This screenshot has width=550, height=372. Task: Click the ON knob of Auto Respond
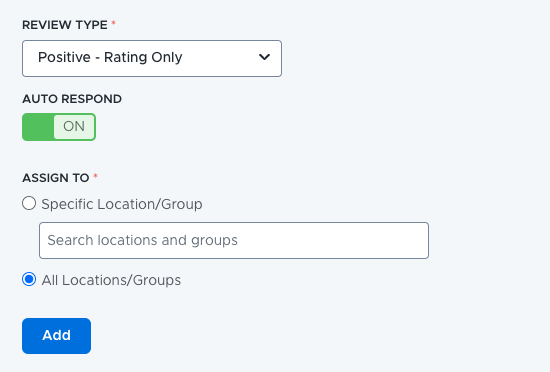(x=74, y=127)
